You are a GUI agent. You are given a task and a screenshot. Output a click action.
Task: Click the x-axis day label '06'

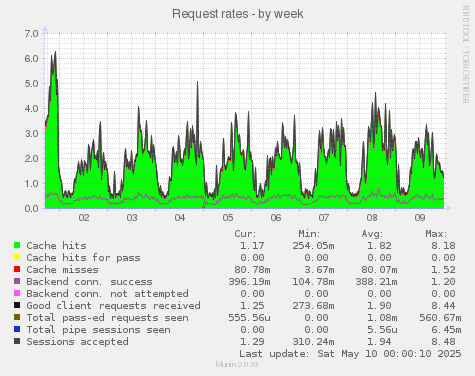(276, 218)
